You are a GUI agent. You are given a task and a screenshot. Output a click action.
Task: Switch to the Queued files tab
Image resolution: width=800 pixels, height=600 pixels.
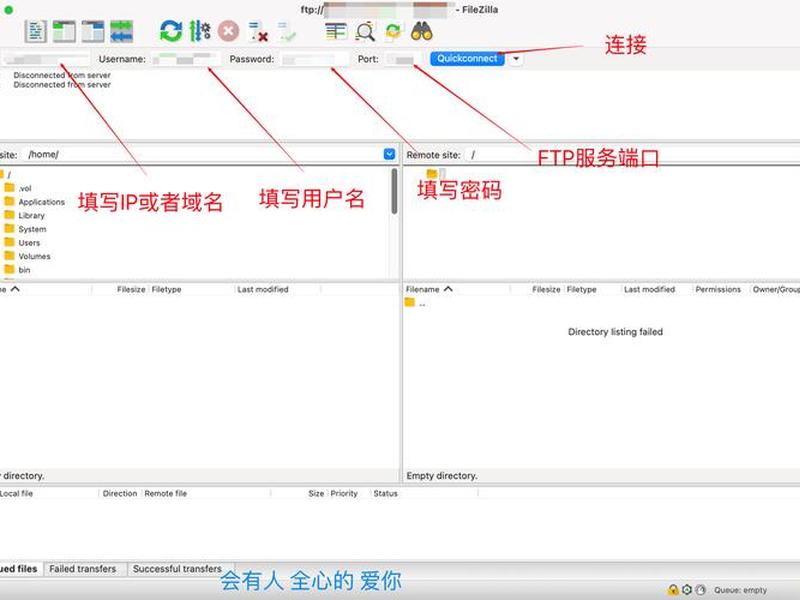[19, 568]
